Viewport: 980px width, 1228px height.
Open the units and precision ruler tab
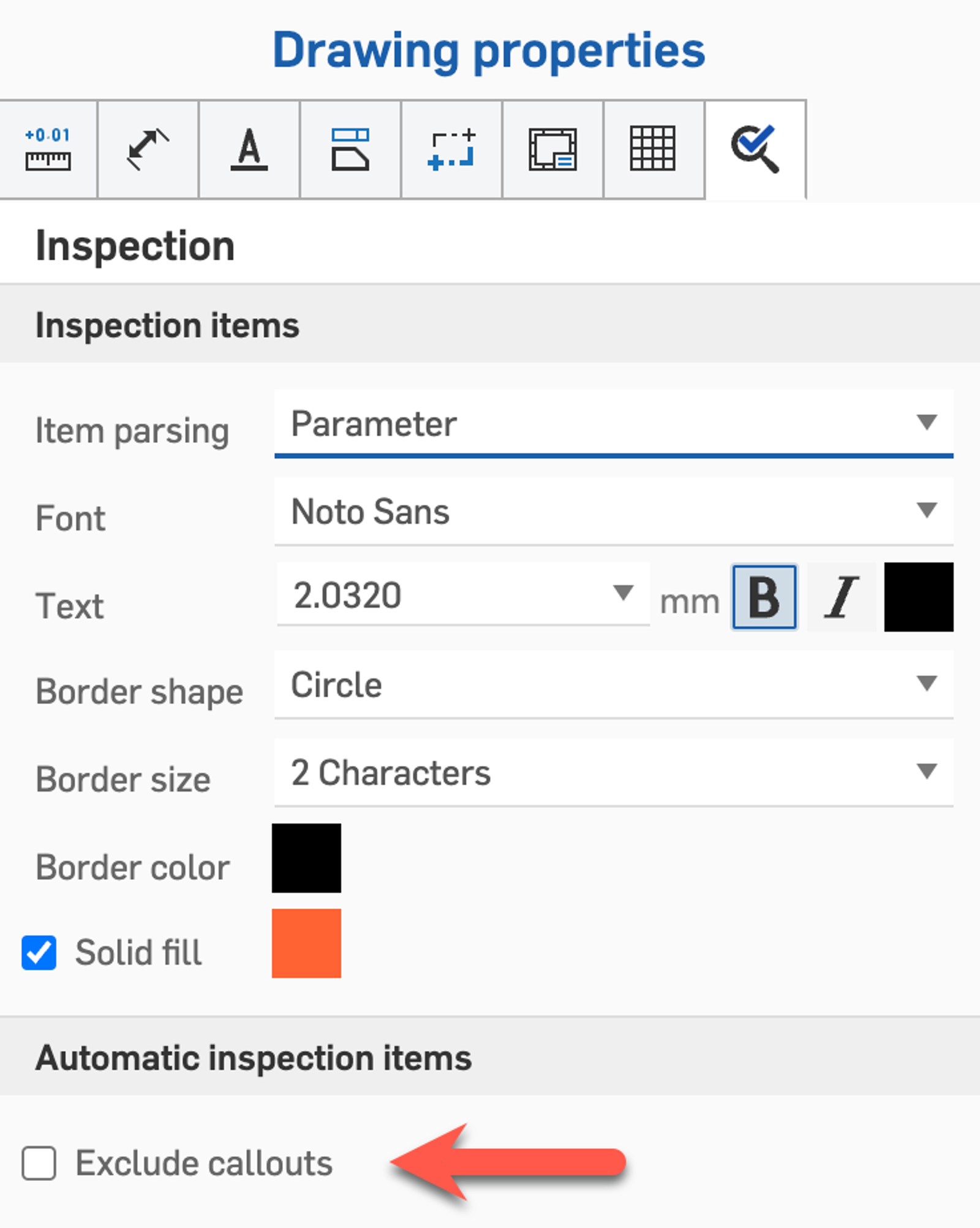coord(48,150)
